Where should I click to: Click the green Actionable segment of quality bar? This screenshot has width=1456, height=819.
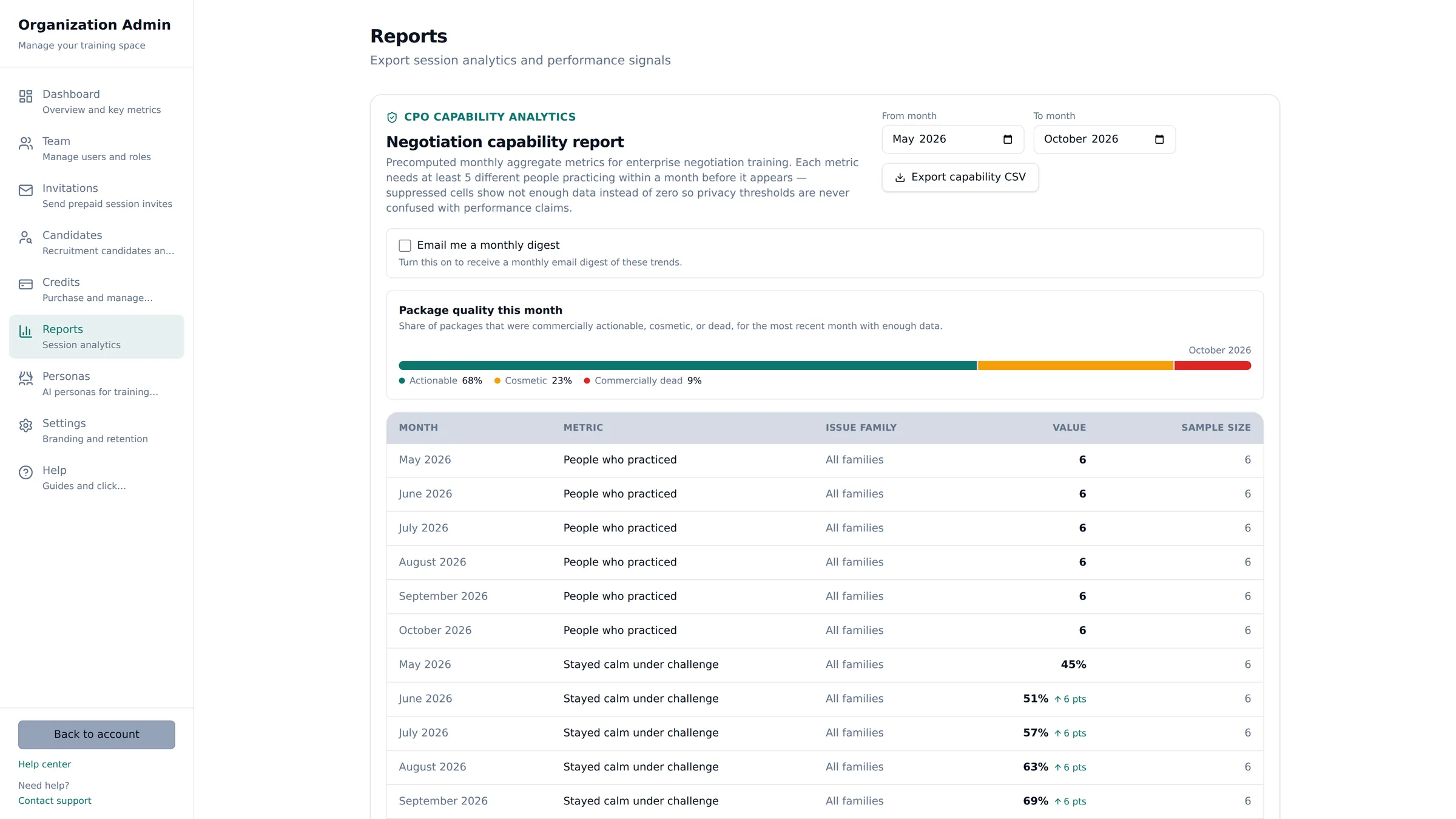click(687, 366)
